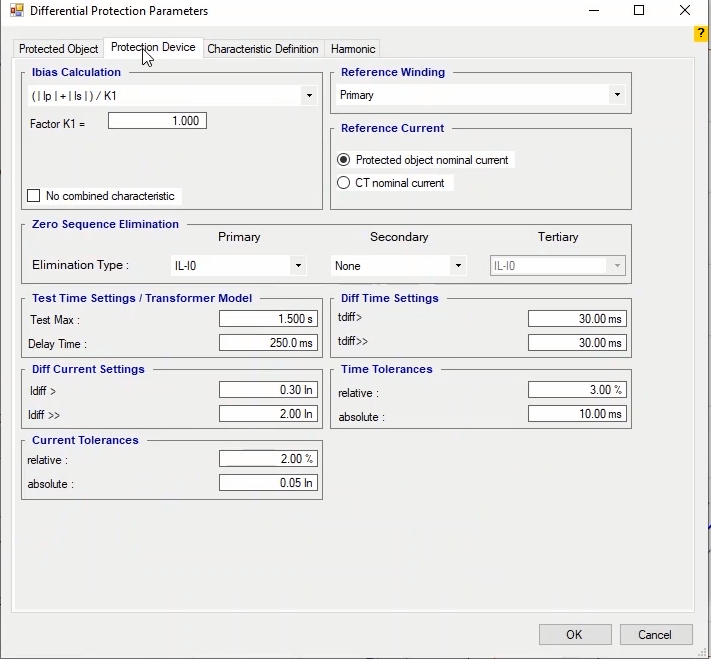Click the tdiff>> time setting field
The height and width of the screenshot is (659, 711).
click(x=576, y=343)
